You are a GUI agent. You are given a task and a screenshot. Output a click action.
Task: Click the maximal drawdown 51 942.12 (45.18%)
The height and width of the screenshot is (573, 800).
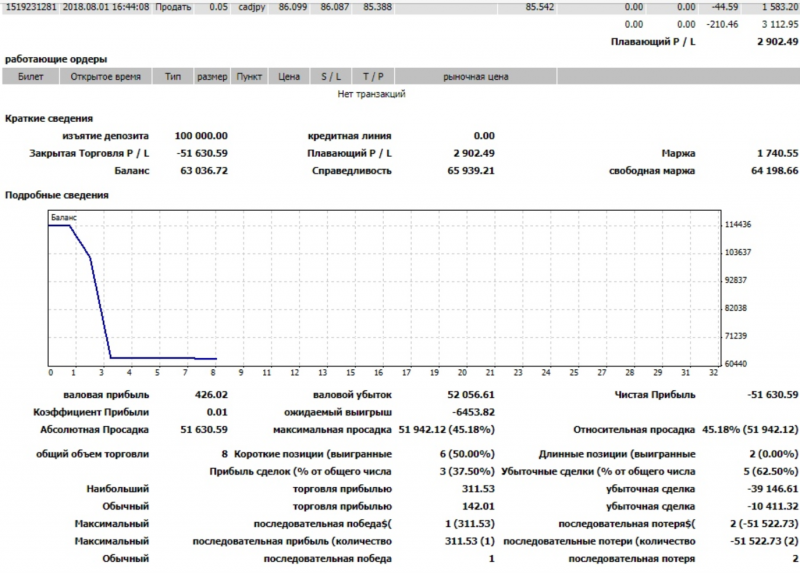click(446, 430)
